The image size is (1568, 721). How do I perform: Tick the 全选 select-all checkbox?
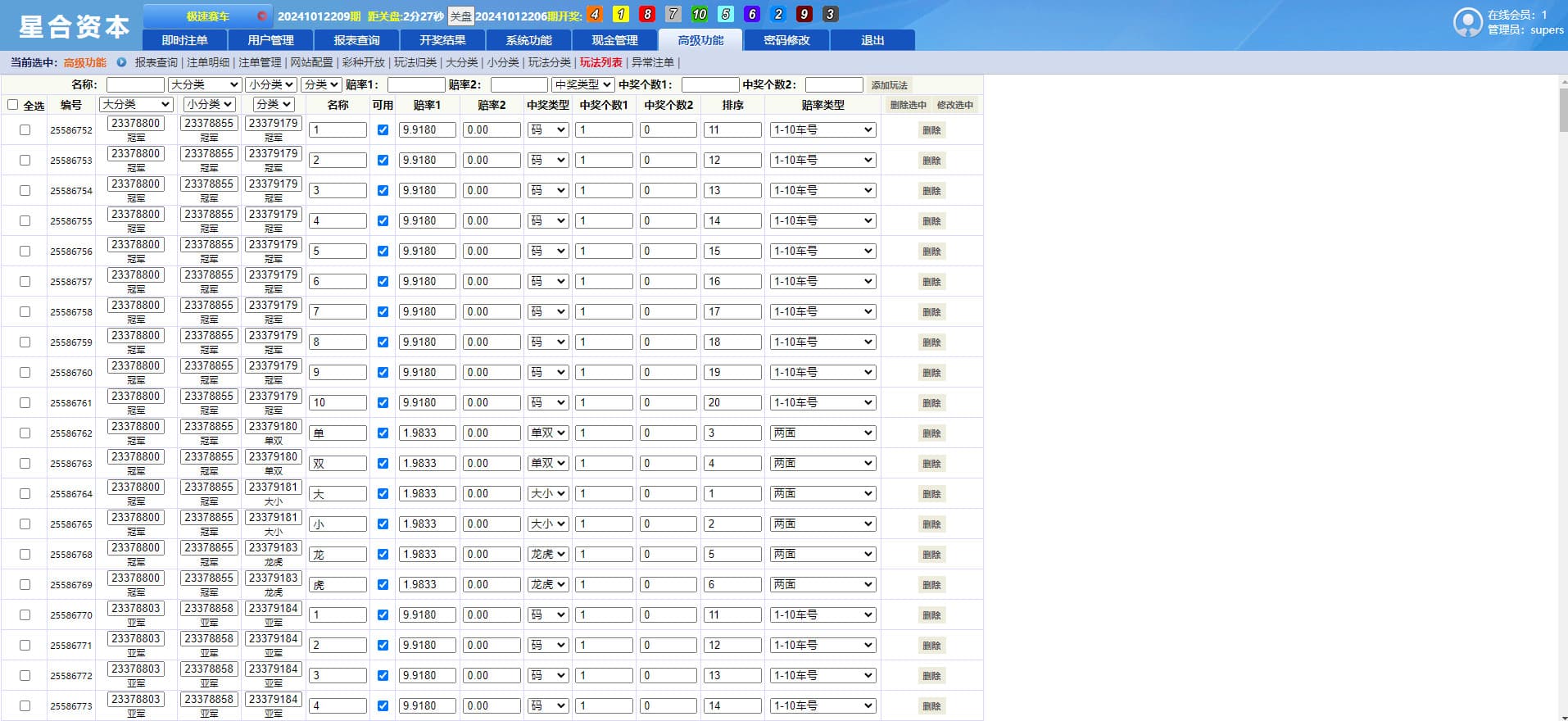point(13,105)
